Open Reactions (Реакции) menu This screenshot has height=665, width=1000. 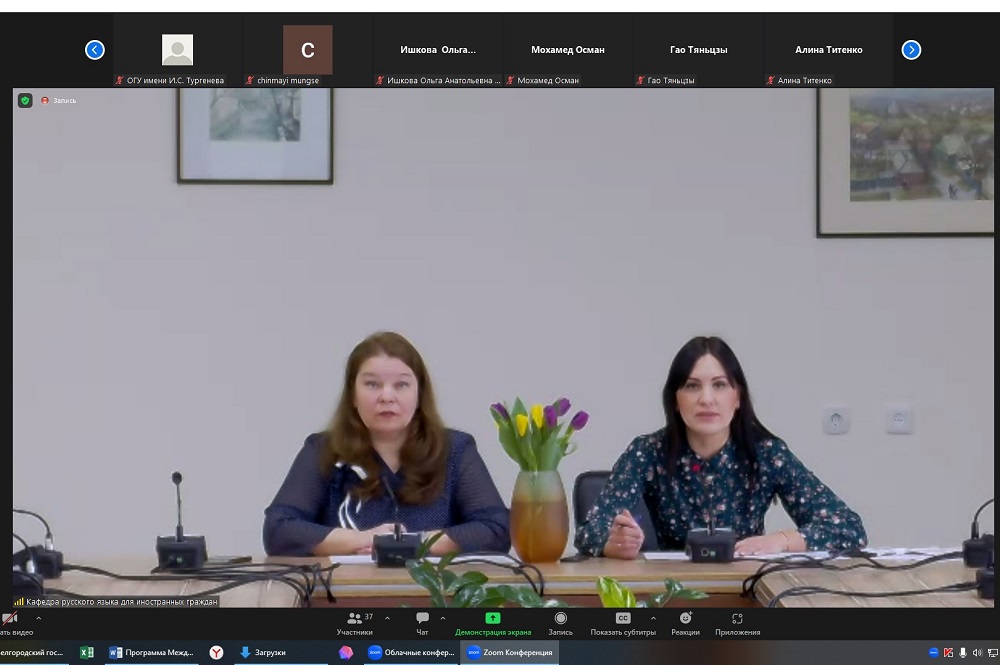pyautogui.click(x=685, y=623)
